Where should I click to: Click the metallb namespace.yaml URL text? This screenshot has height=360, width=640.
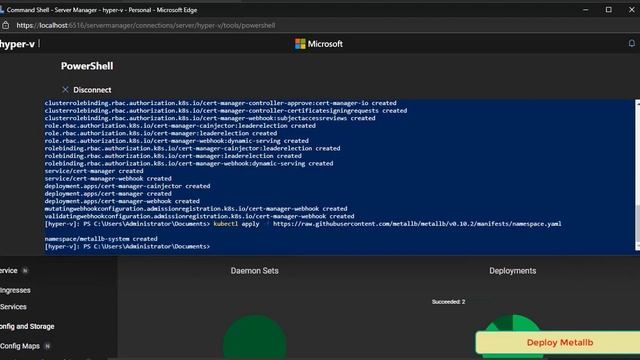pyautogui.click(x=417, y=224)
